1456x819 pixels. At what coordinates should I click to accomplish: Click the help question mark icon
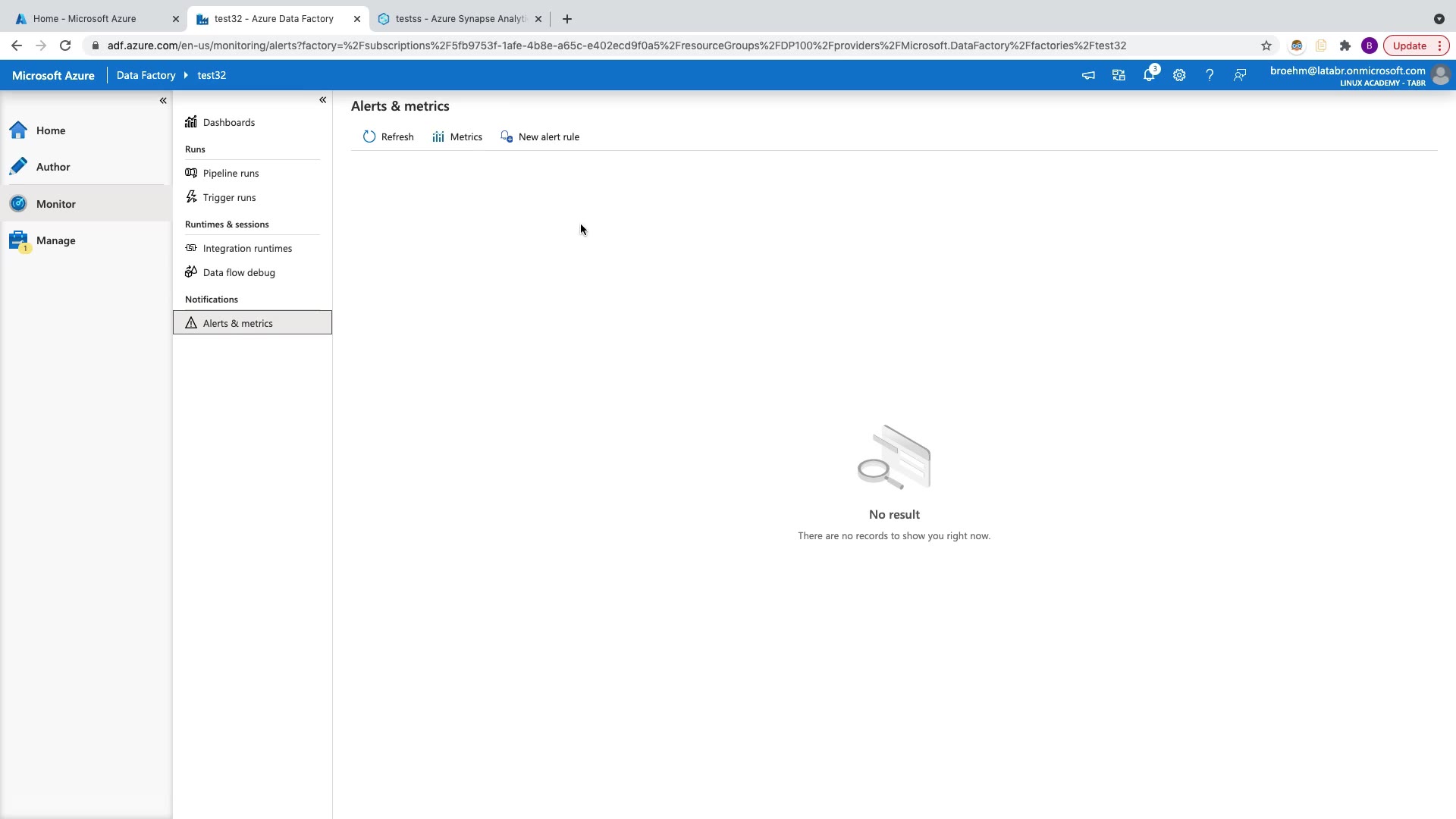pos(1210,75)
